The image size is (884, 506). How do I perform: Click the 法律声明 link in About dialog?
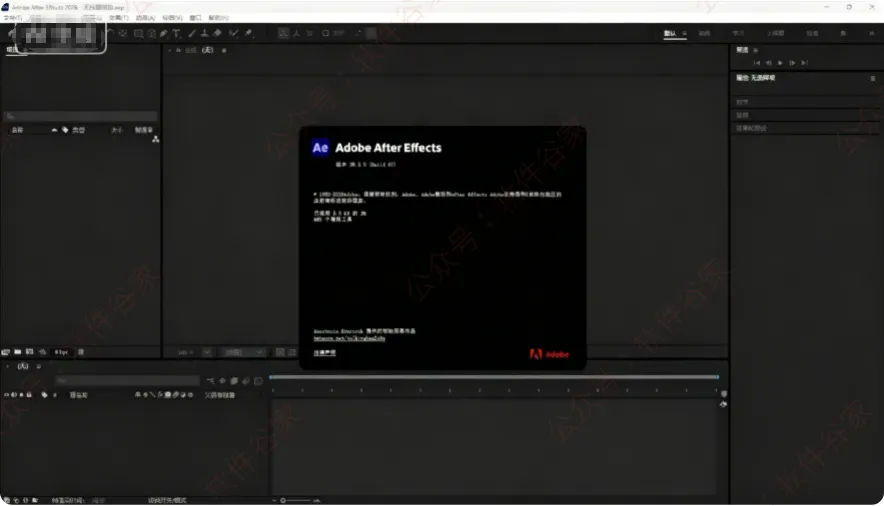[324, 352]
